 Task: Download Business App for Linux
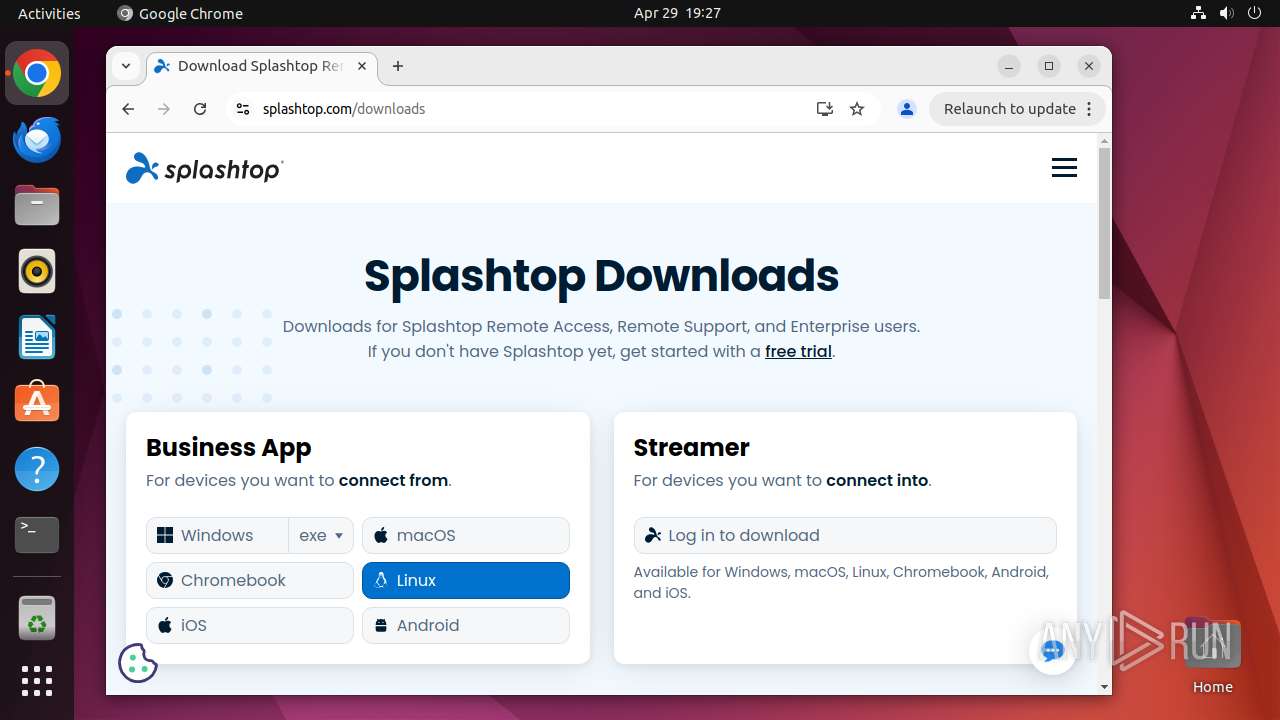(x=466, y=580)
